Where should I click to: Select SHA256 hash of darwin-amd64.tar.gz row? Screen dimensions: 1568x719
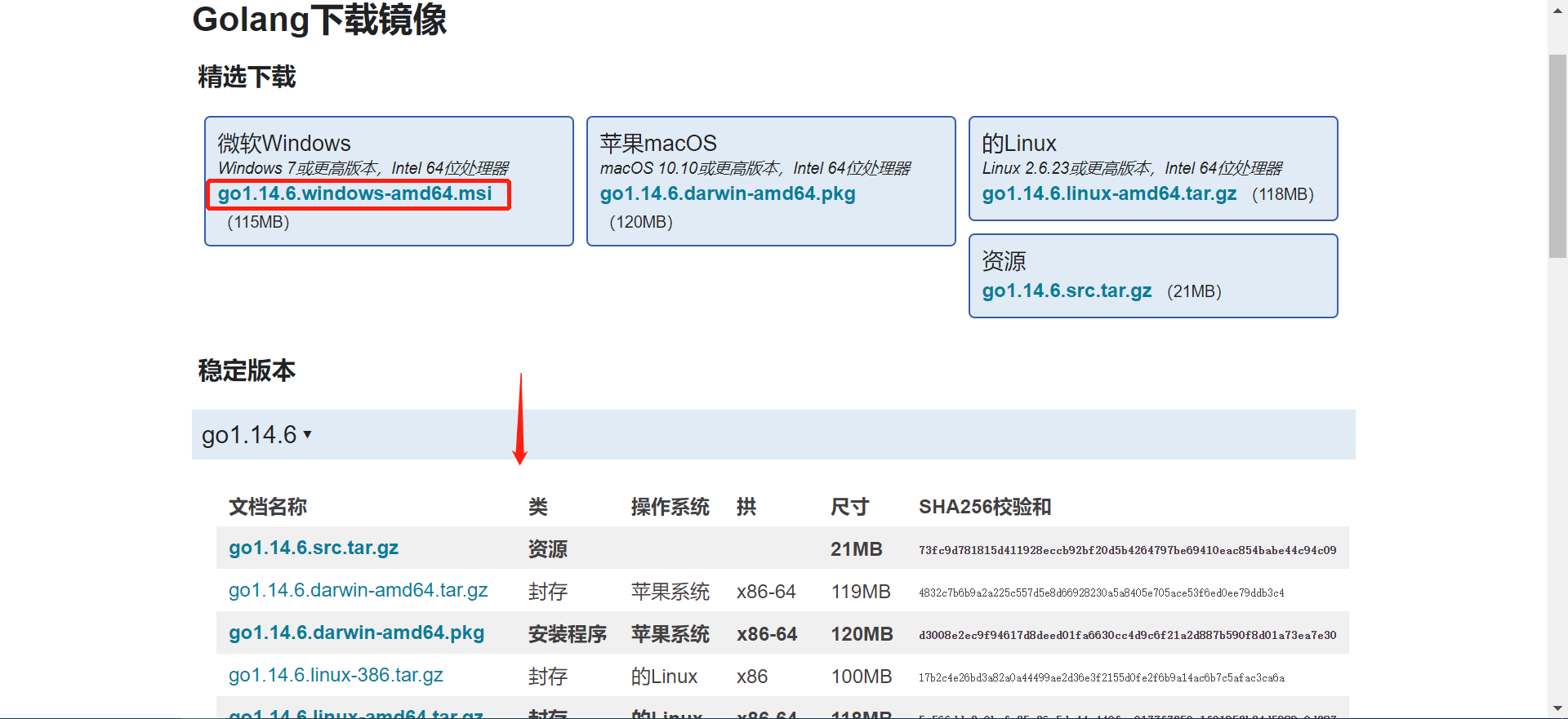(x=1102, y=593)
